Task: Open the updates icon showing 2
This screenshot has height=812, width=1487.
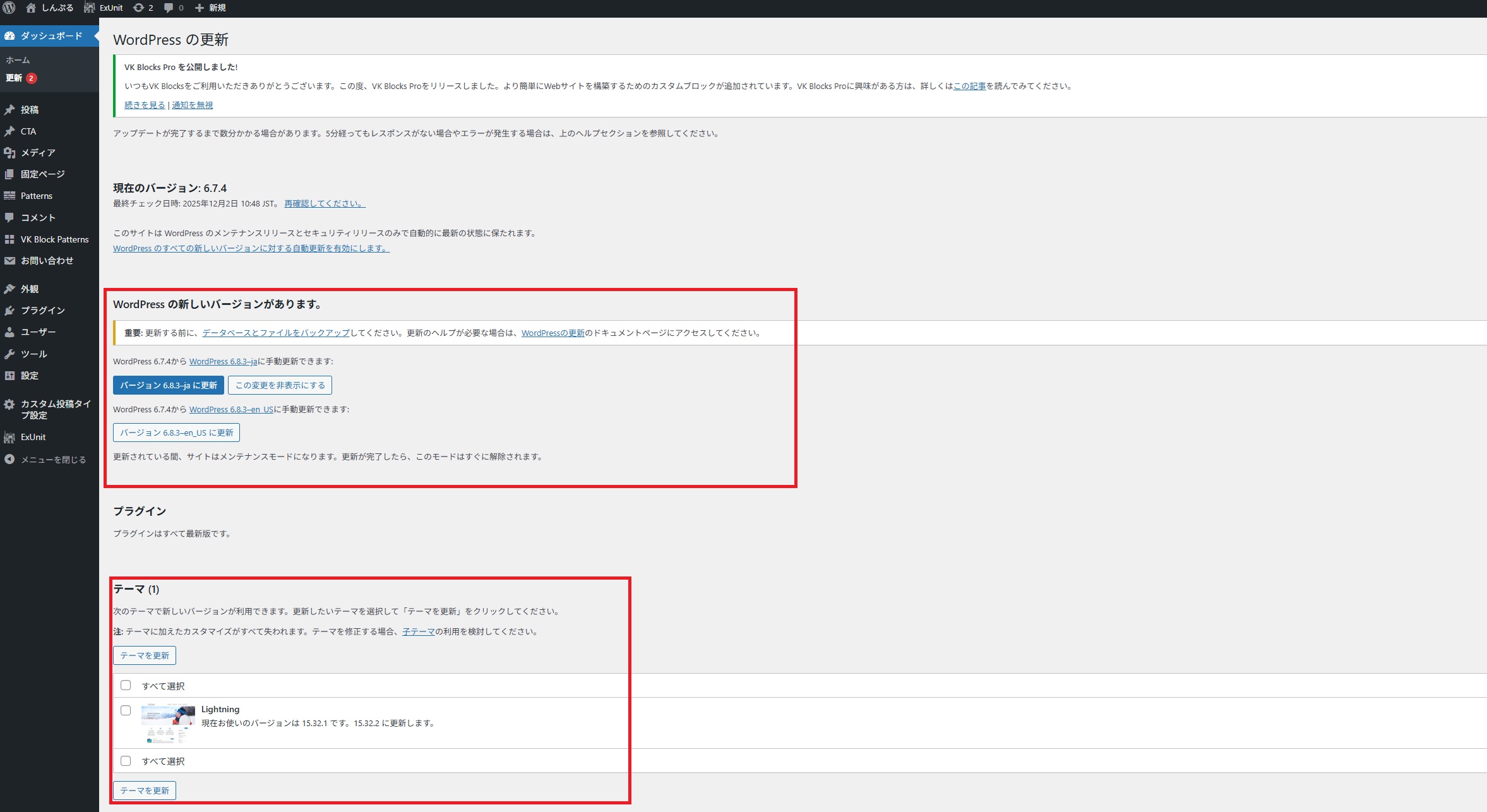Action: (143, 8)
